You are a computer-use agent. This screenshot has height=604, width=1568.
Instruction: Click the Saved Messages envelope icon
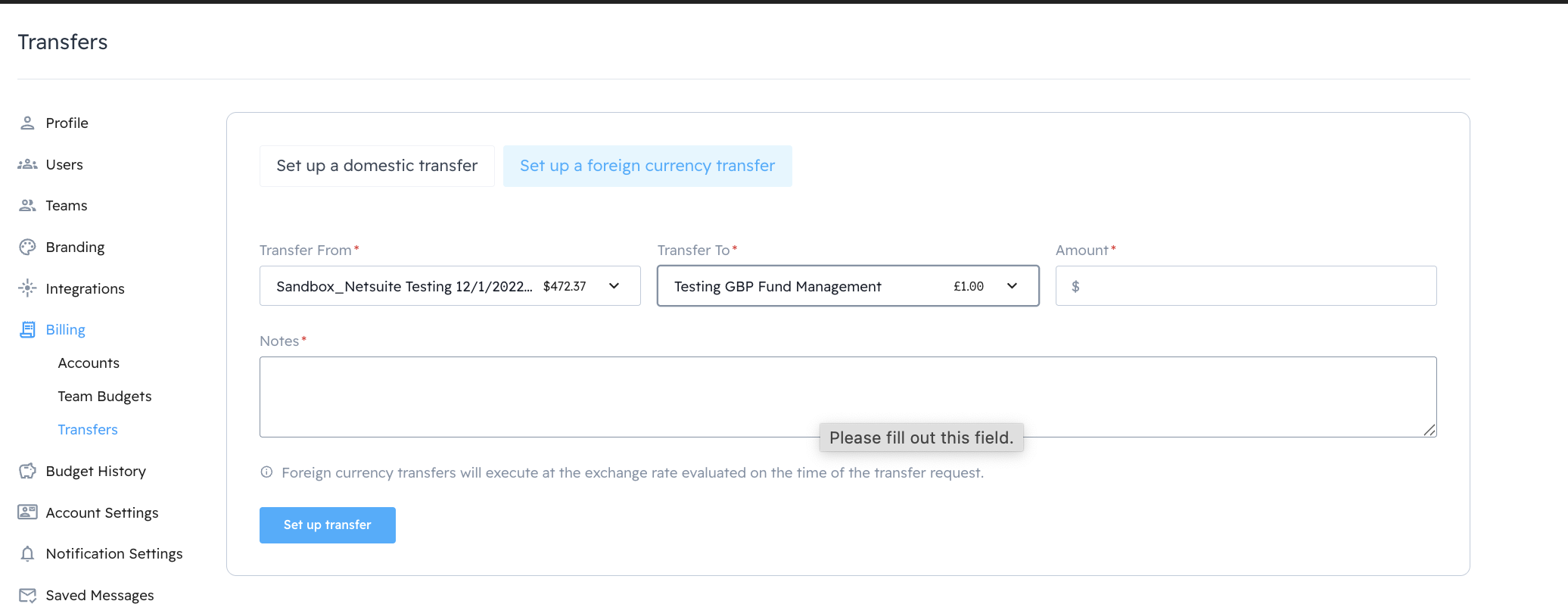[27, 595]
